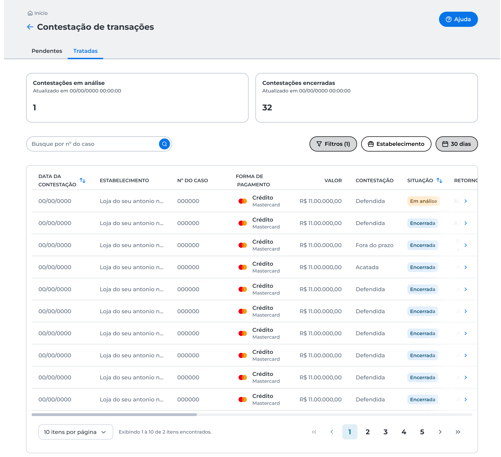This screenshot has height=457, width=501.
Task: Select page 3 in pagination
Action: 385,432
